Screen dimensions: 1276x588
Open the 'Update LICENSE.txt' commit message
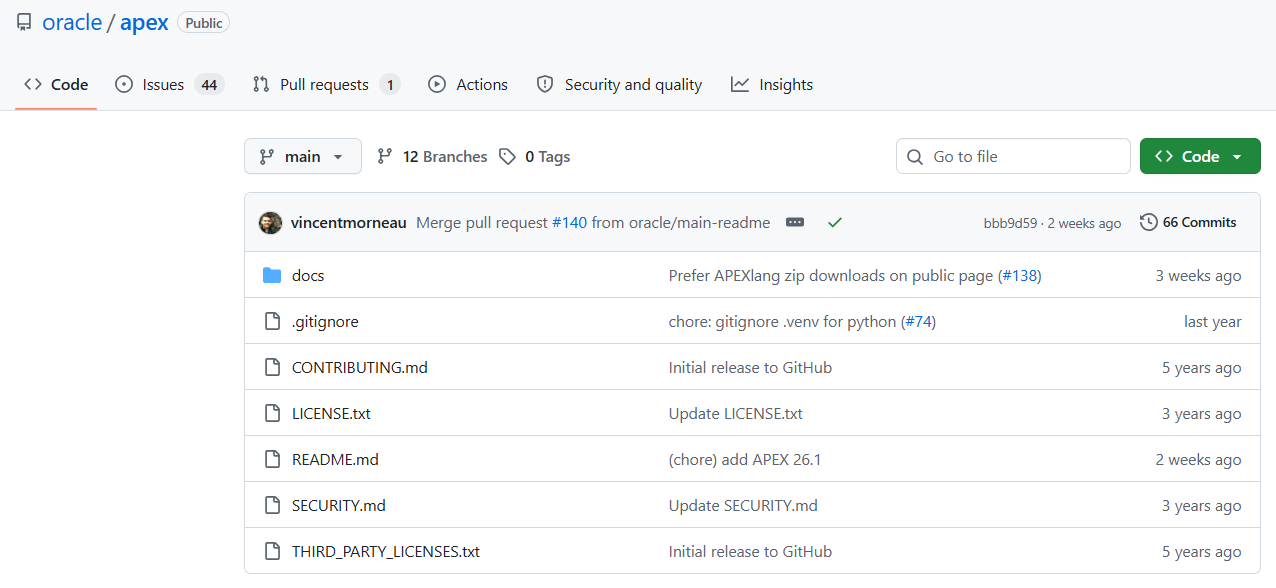735,413
